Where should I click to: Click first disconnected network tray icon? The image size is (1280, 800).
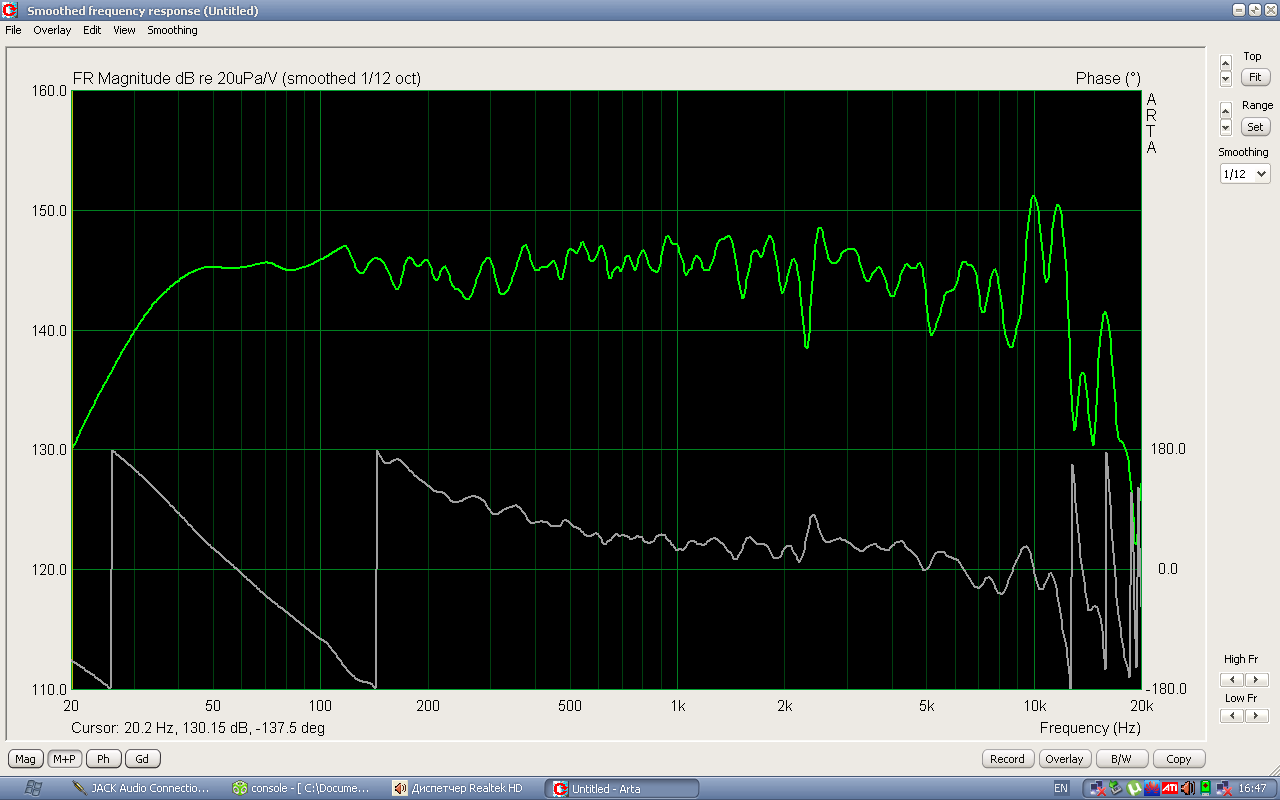(1098, 788)
